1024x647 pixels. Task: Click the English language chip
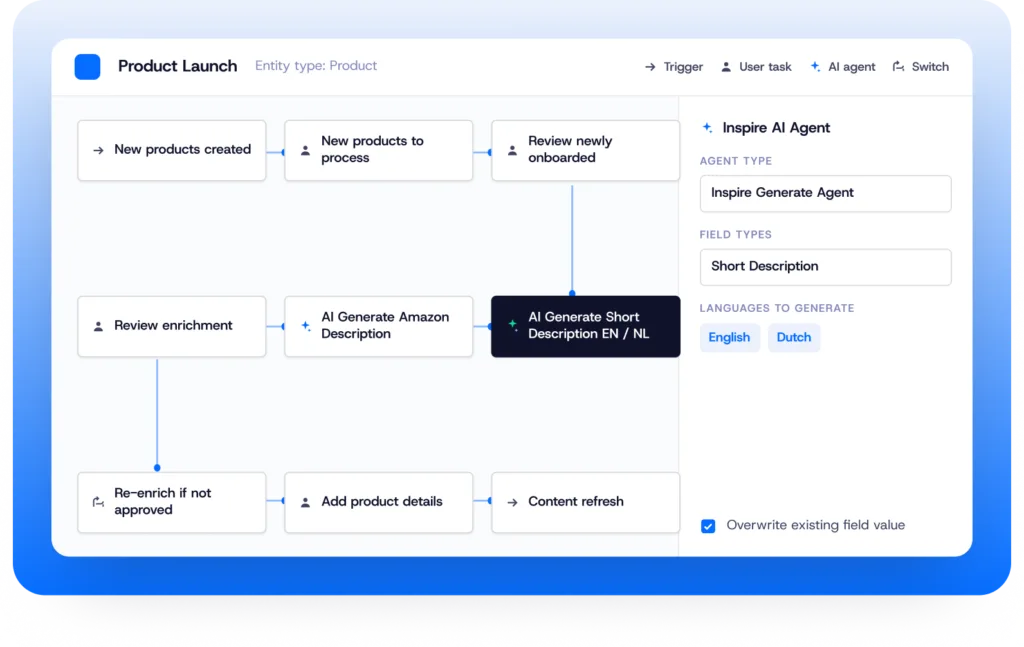pos(729,338)
